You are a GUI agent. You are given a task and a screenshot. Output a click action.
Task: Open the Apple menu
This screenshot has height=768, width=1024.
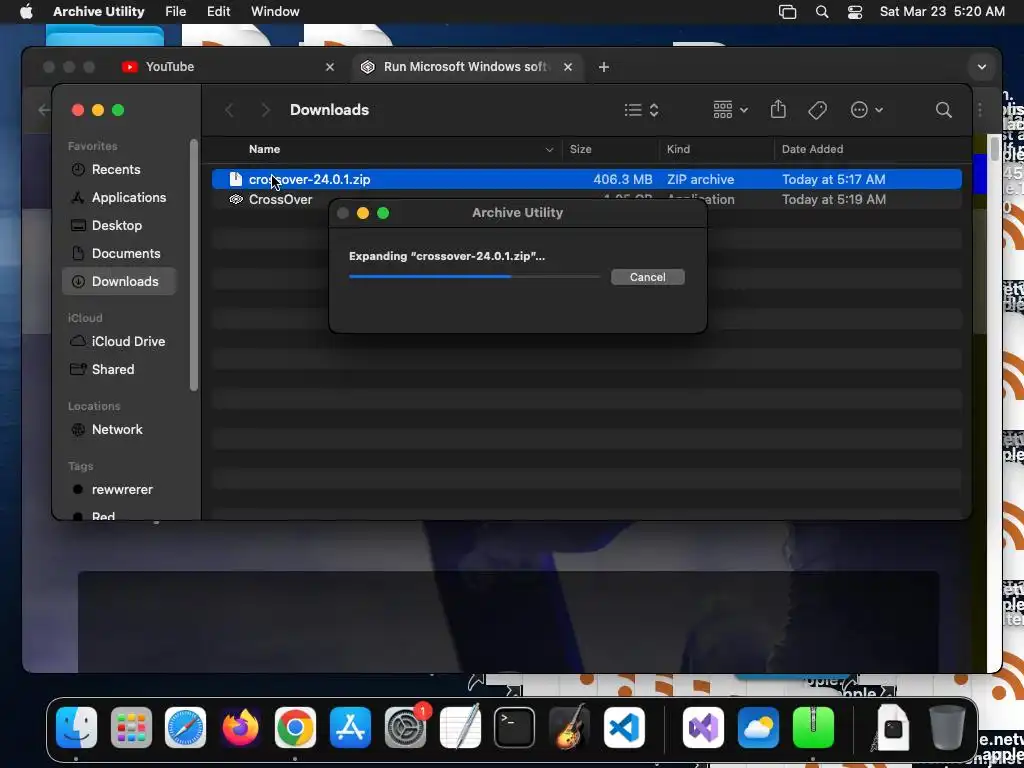point(25,12)
